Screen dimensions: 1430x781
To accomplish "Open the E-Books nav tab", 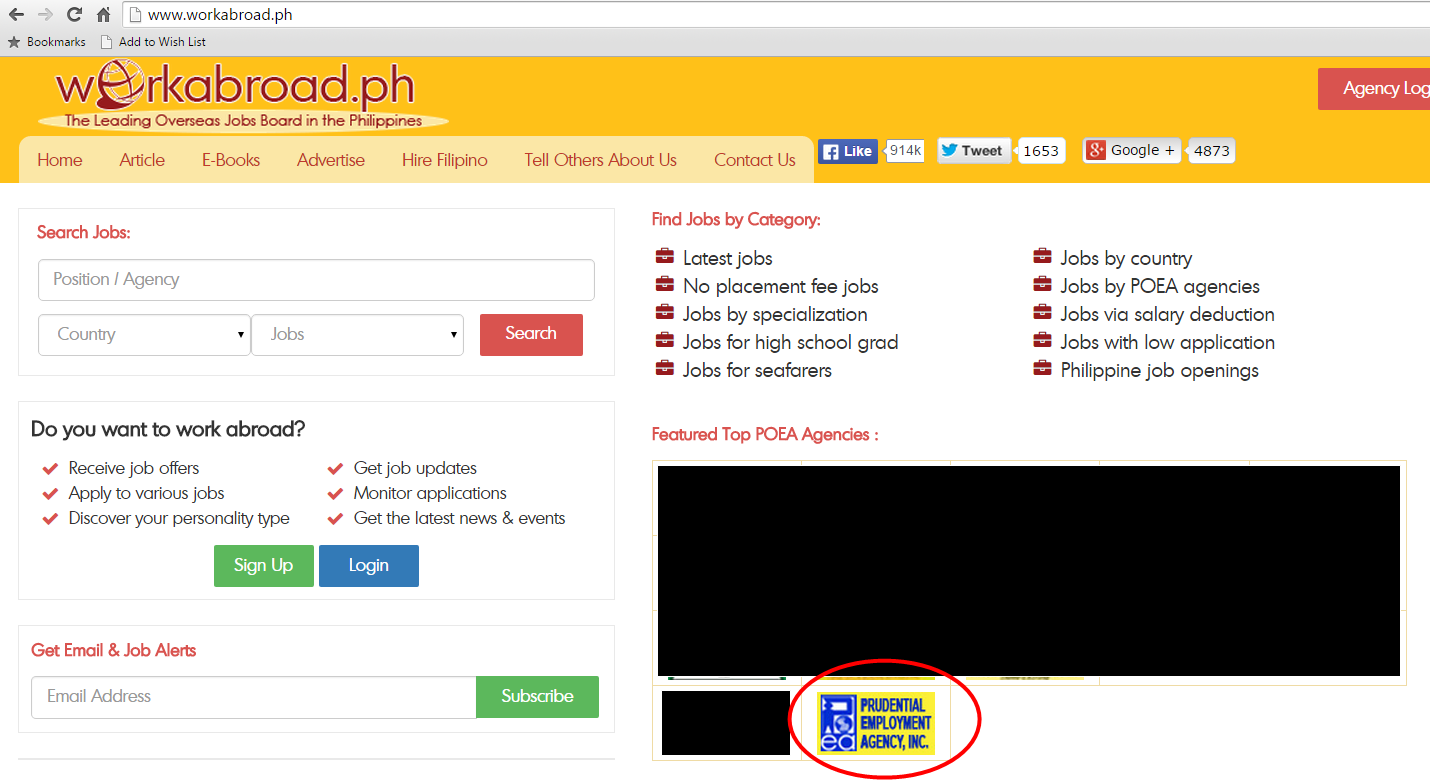I will point(231,160).
